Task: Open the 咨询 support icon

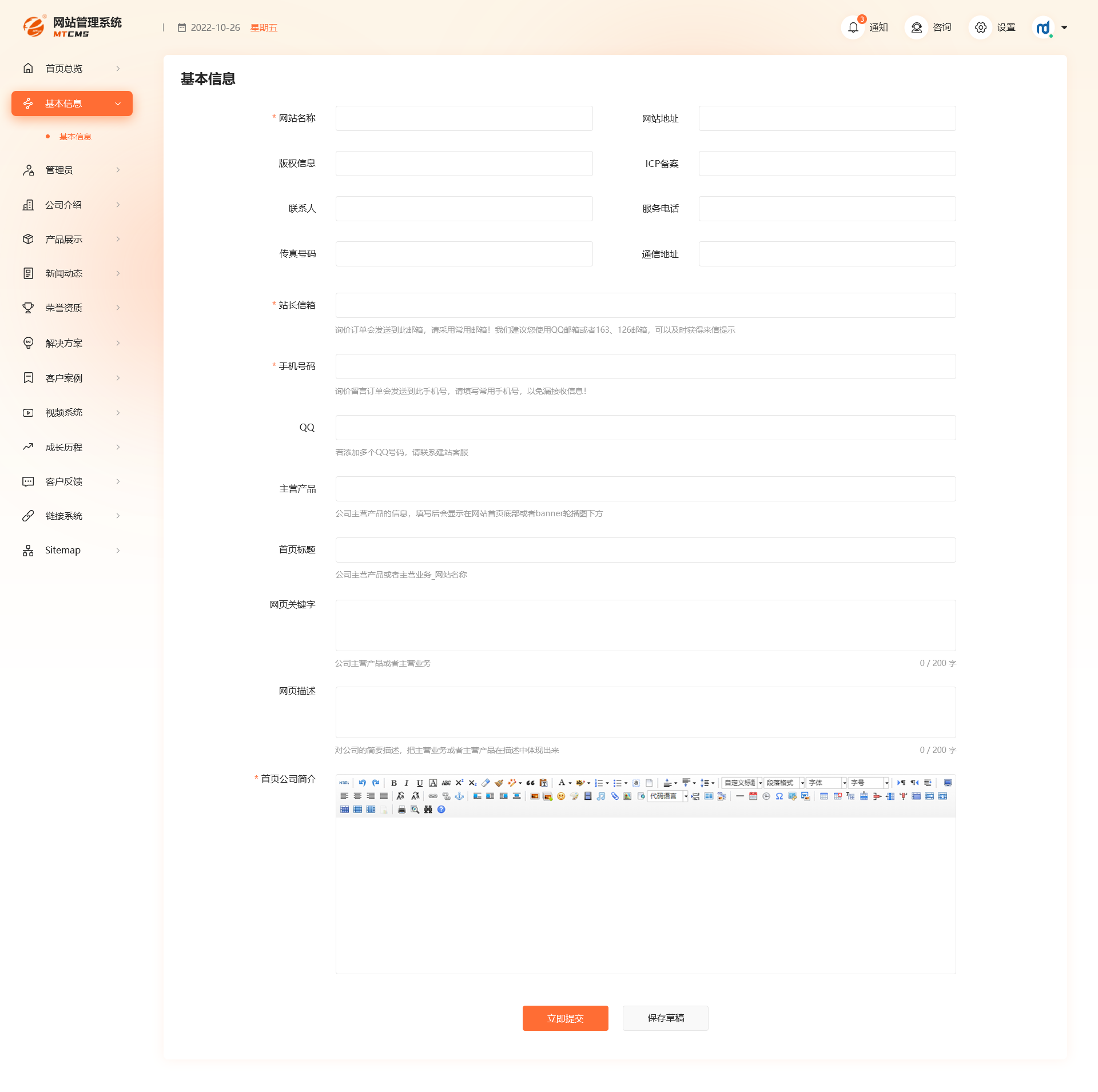Action: point(917,27)
